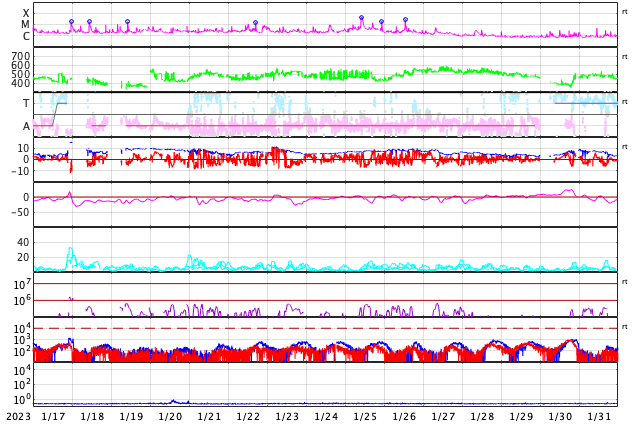Viewport: 634px width, 424px height.
Task: Click the small blue bump at 1/20 in bottom panel
Action: click(173, 401)
